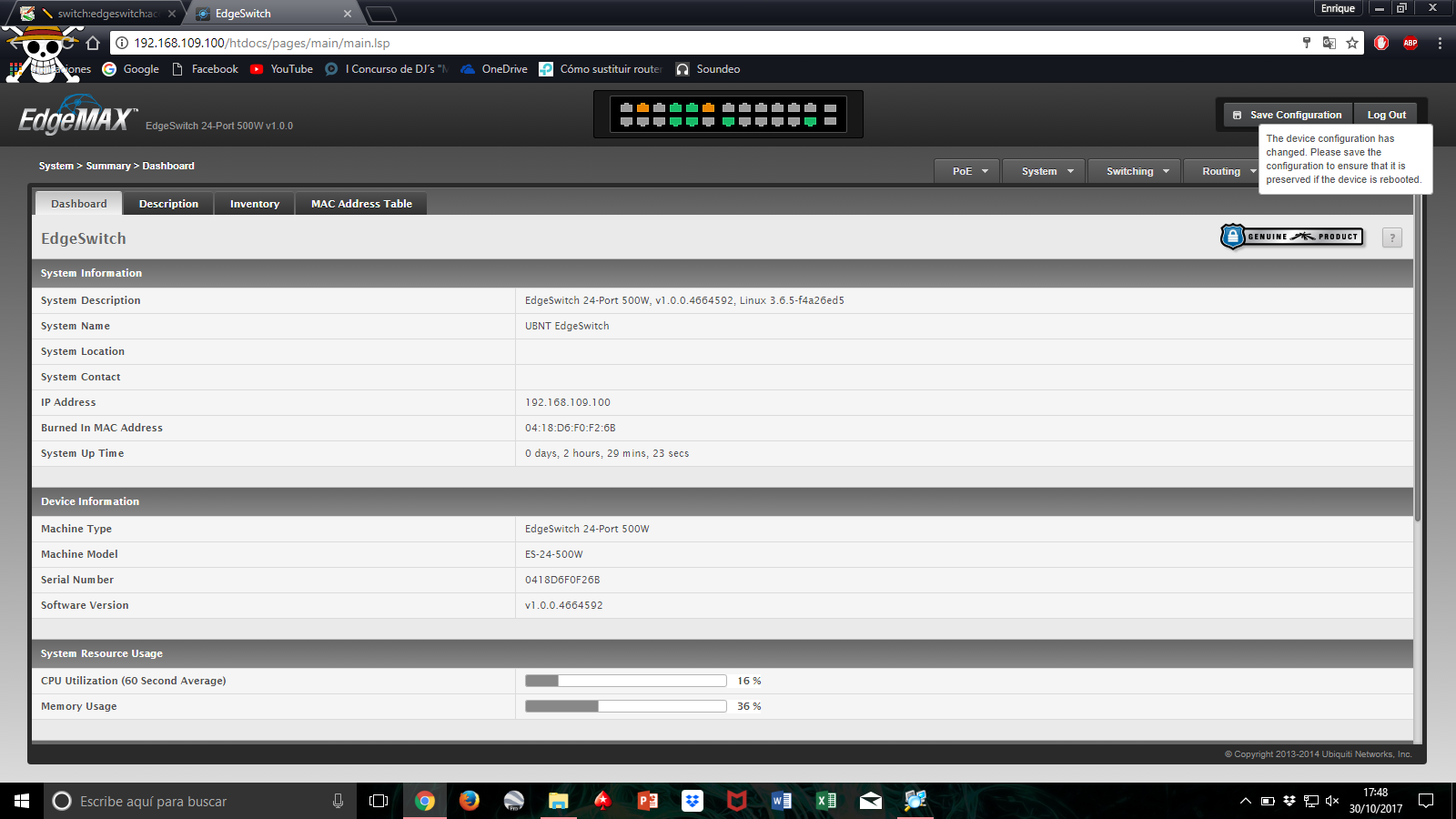Open Dropbox from the taskbar
This screenshot has height=819, width=1456.
(x=693, y=801)
